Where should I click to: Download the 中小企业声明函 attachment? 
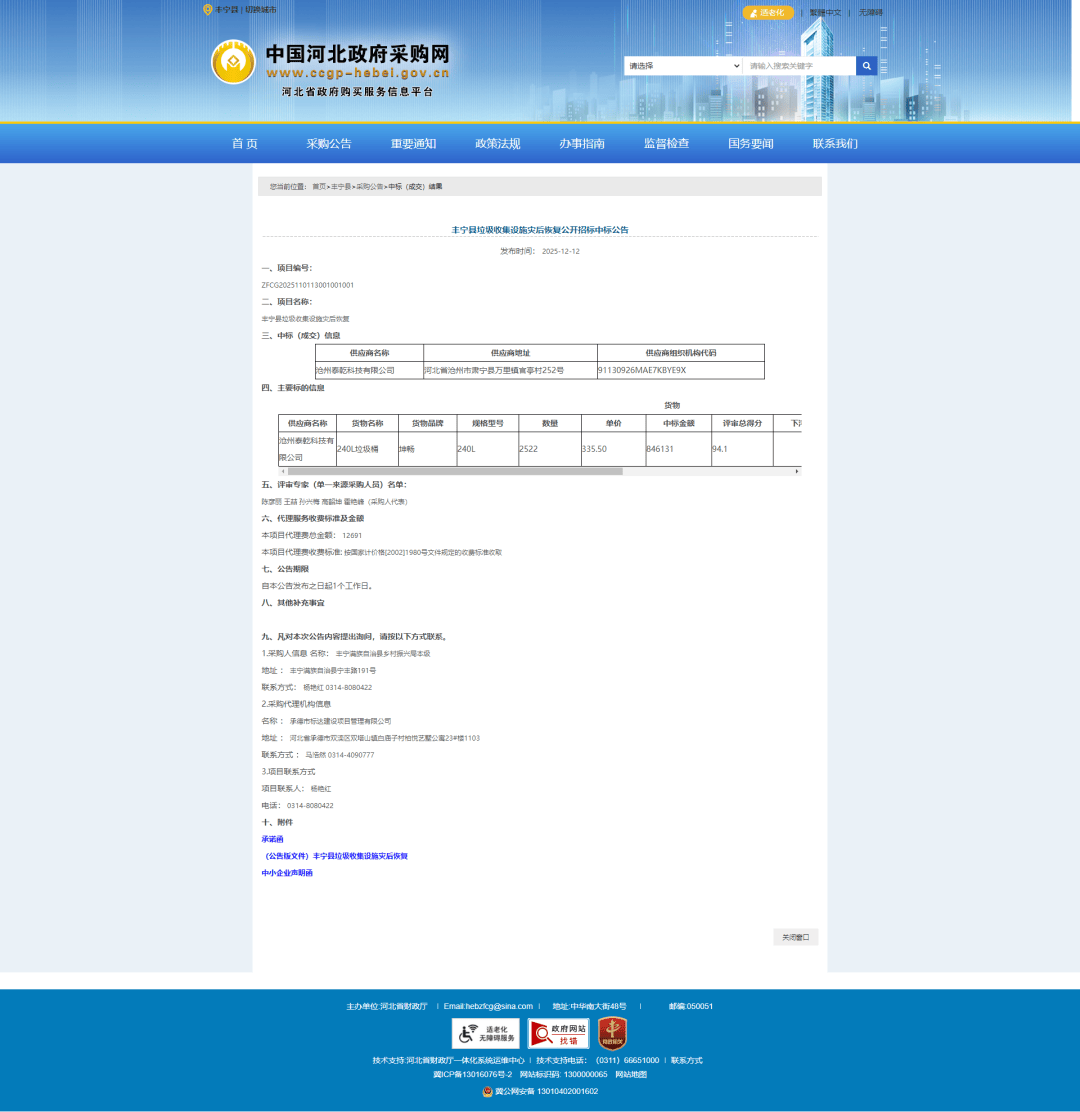287,873
